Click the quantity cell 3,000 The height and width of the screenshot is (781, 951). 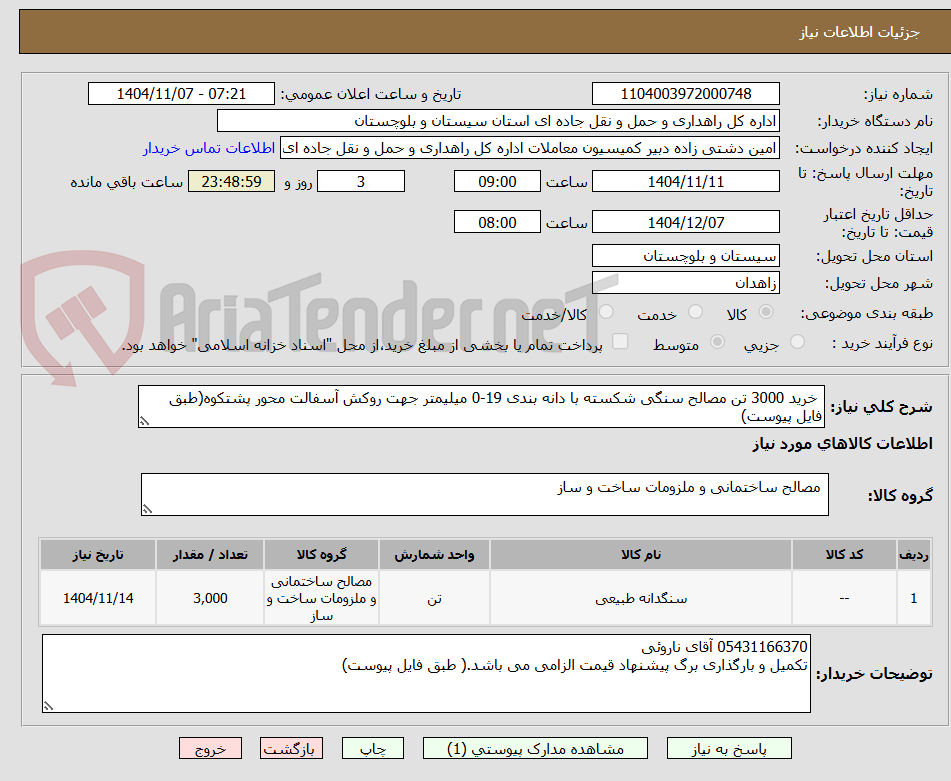[x=210, y=598]
